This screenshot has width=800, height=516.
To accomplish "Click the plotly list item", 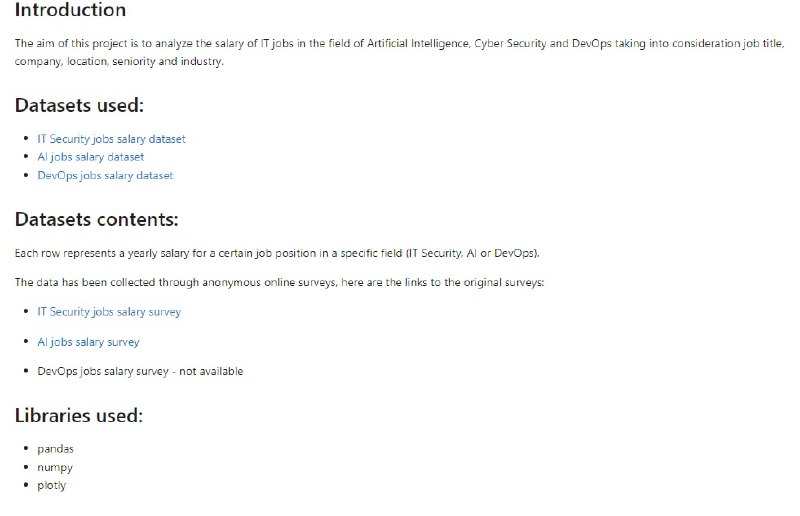I will click(51, 485).
